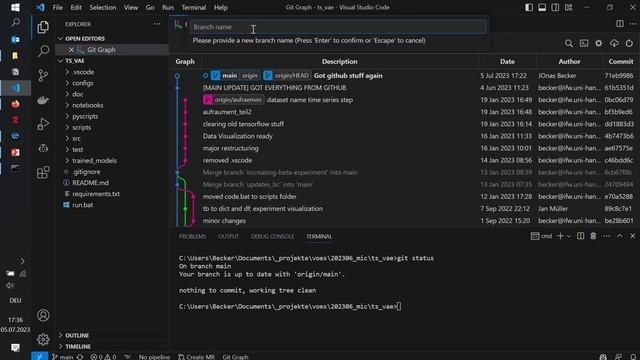Click Git Graph in the status bar

click(236, 357)
